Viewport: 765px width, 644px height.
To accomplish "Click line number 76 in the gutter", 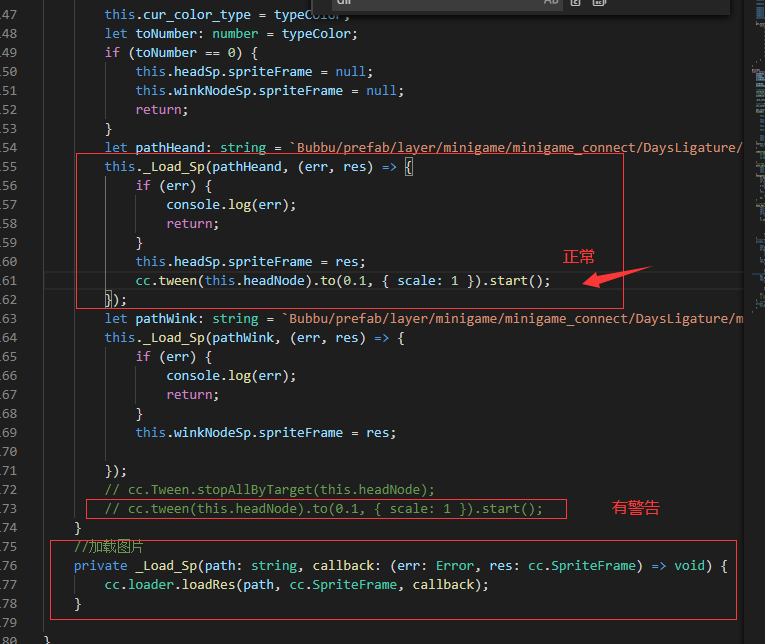I will 8,566.
